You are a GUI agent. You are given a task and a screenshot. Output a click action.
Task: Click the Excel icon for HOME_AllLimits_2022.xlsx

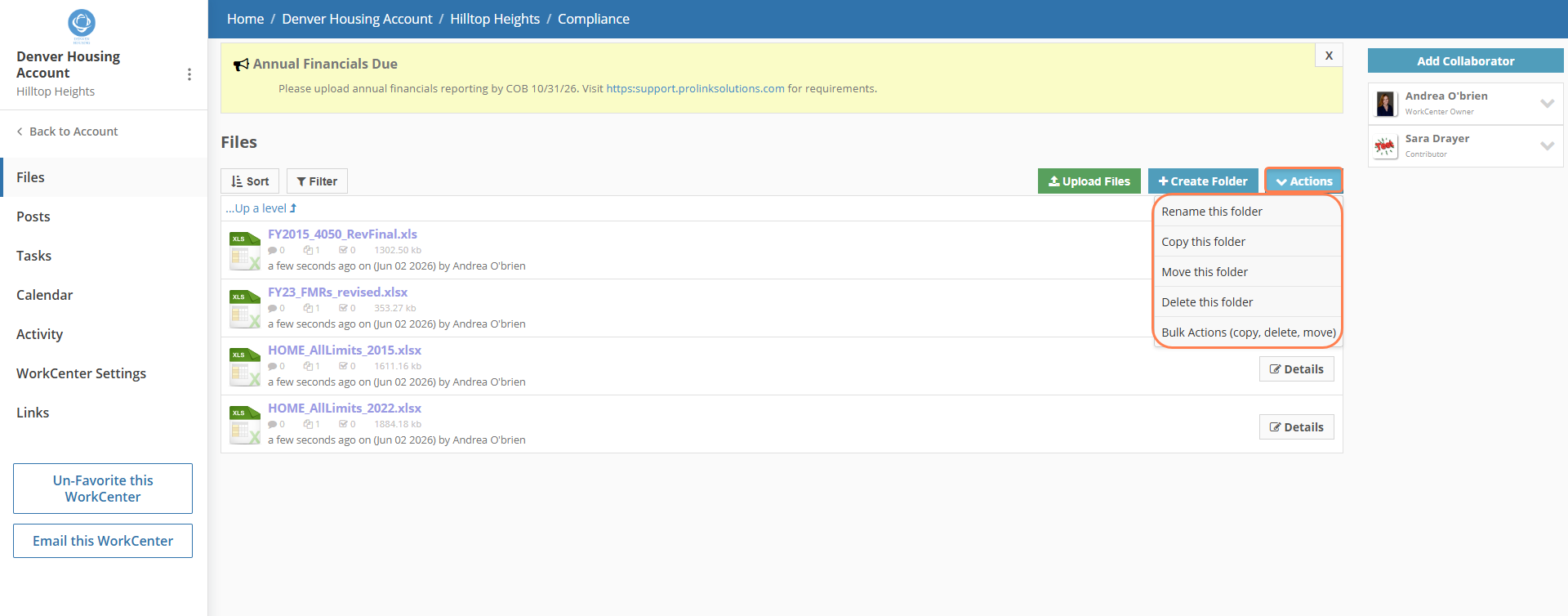(245, 425)
